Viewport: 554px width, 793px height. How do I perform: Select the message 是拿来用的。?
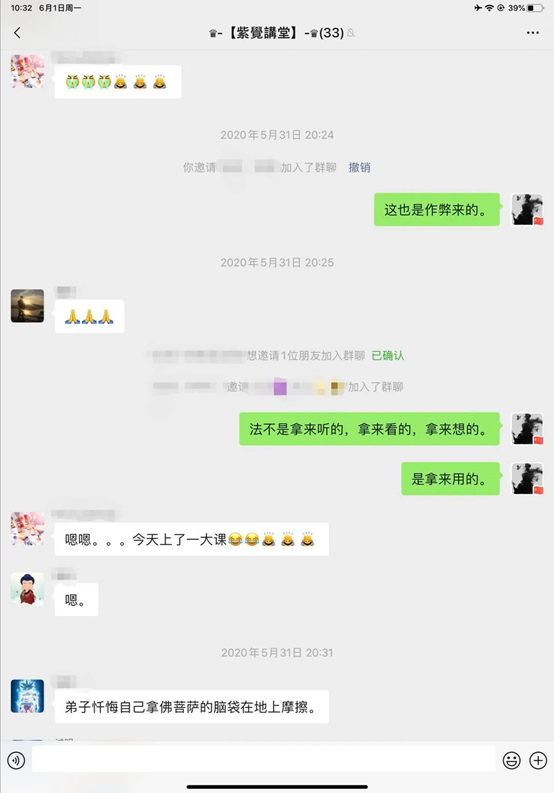450,478
